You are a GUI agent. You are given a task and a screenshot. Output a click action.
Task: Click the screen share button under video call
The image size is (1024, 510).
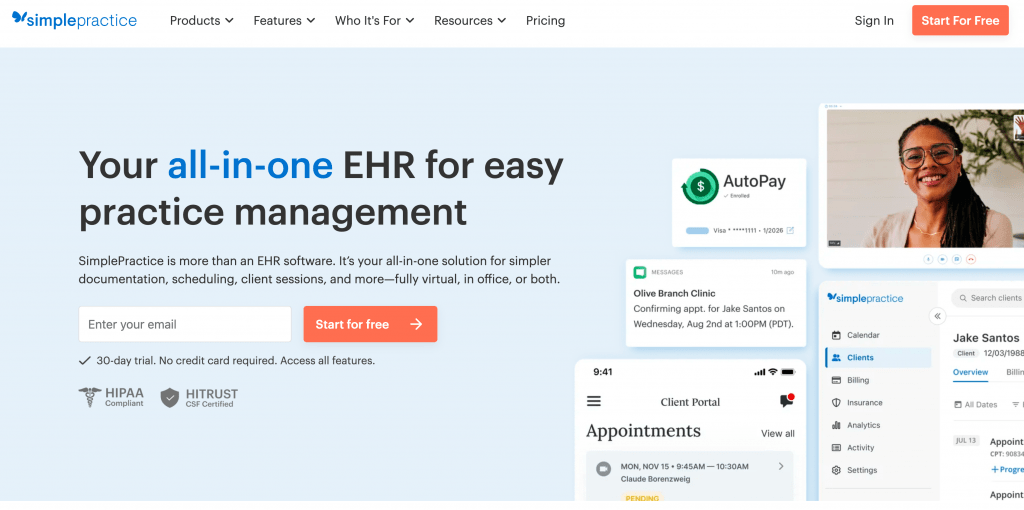(957, 259)
